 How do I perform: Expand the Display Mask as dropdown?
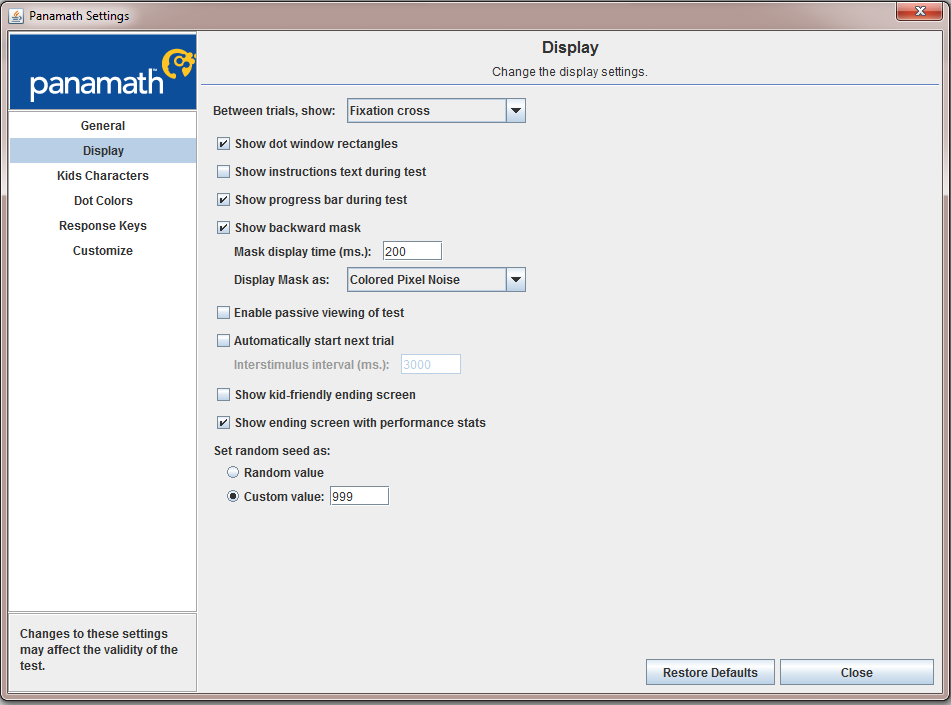click(x=436, y=280)
